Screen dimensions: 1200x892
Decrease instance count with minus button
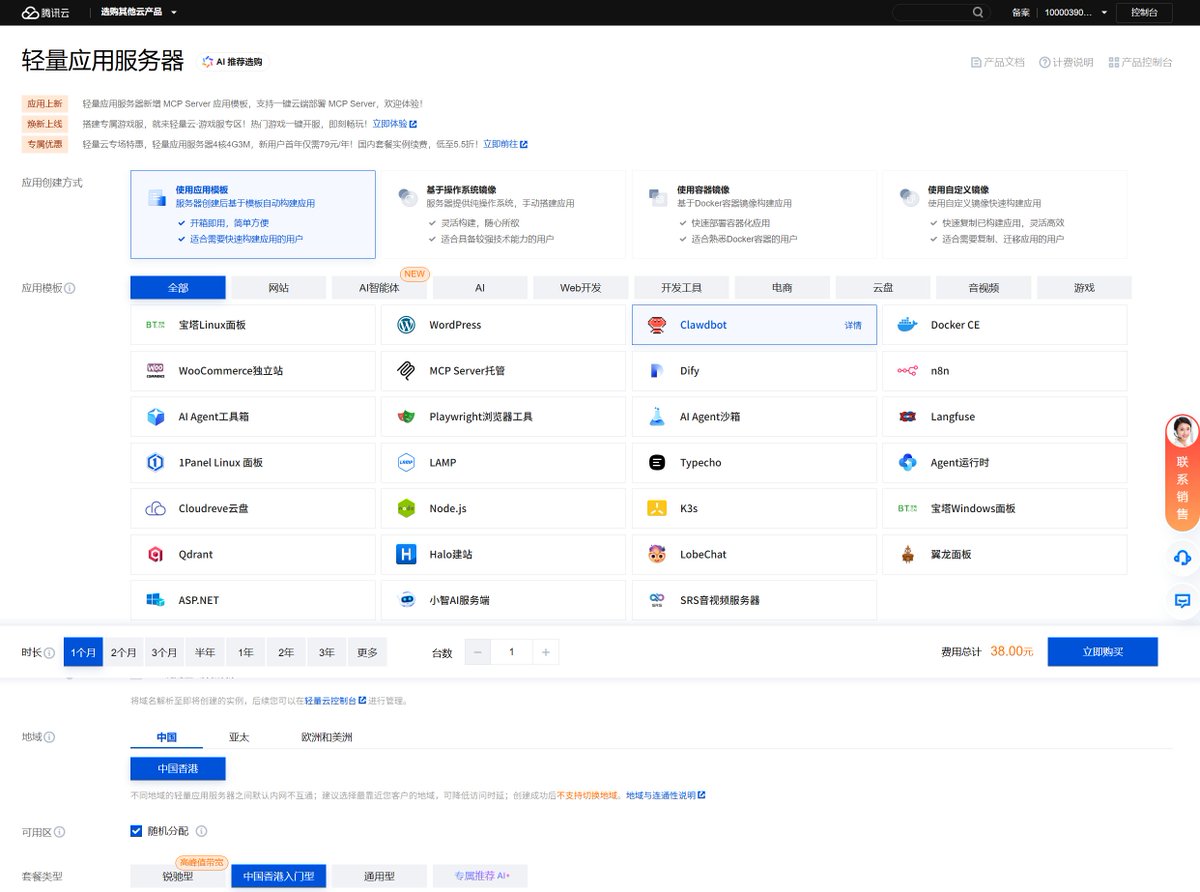(x=477, y=652)
